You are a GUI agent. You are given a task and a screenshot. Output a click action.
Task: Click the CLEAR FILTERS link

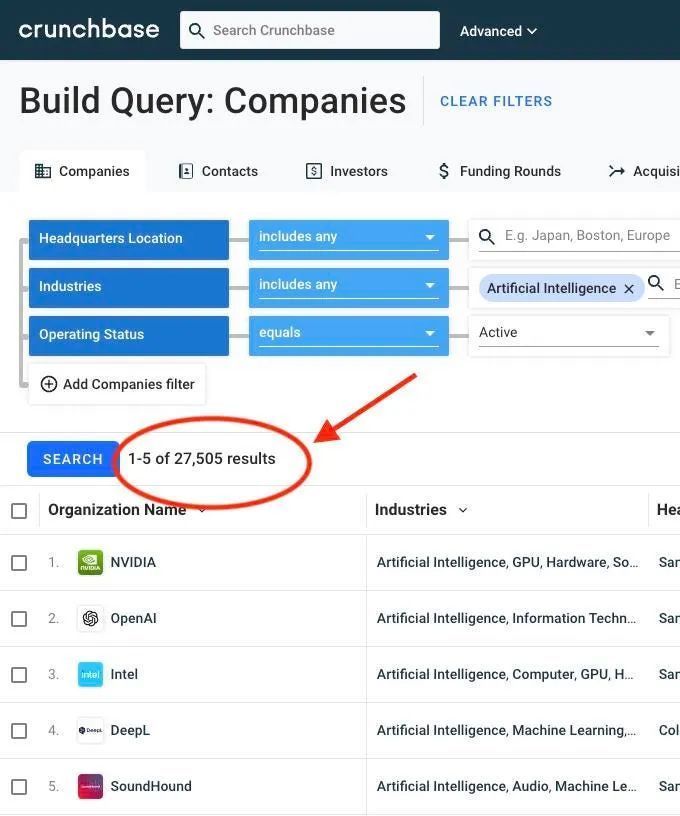[x=496, y=101]
